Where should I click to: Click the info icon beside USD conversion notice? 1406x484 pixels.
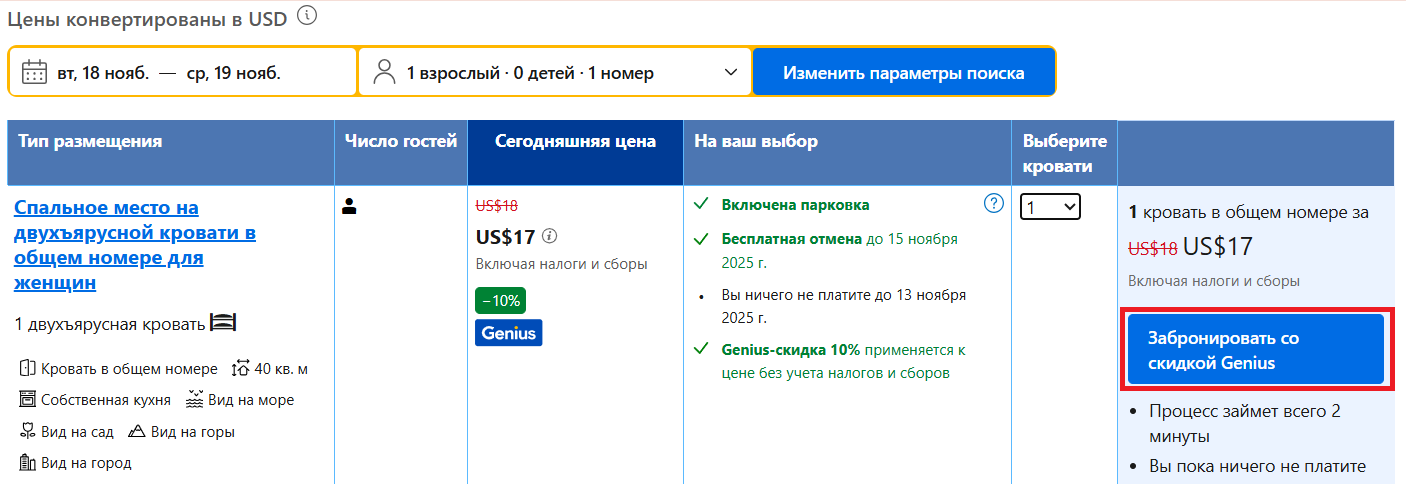(307, 15)
